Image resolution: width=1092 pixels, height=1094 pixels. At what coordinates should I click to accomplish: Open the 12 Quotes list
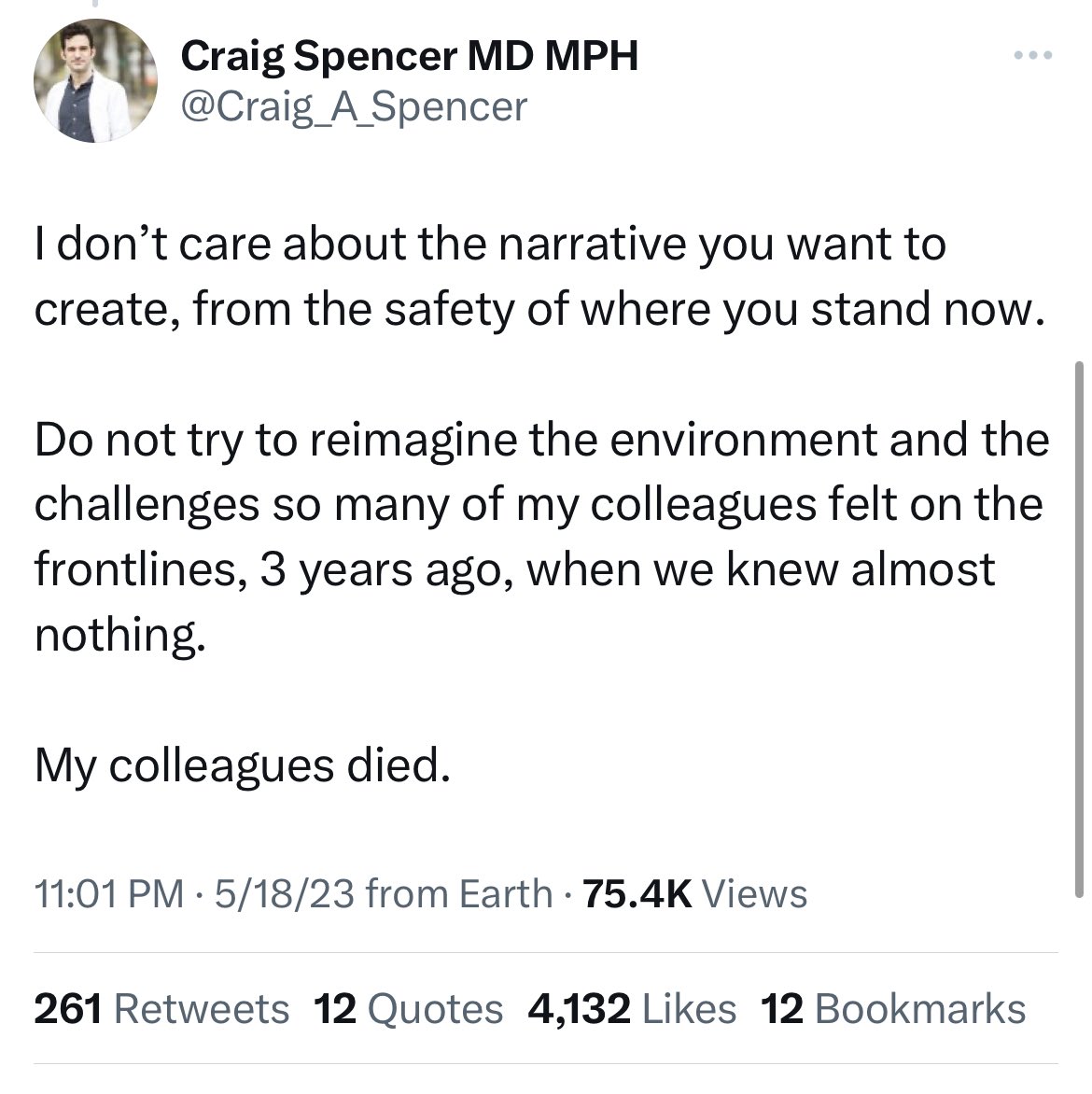point(408,1009)
